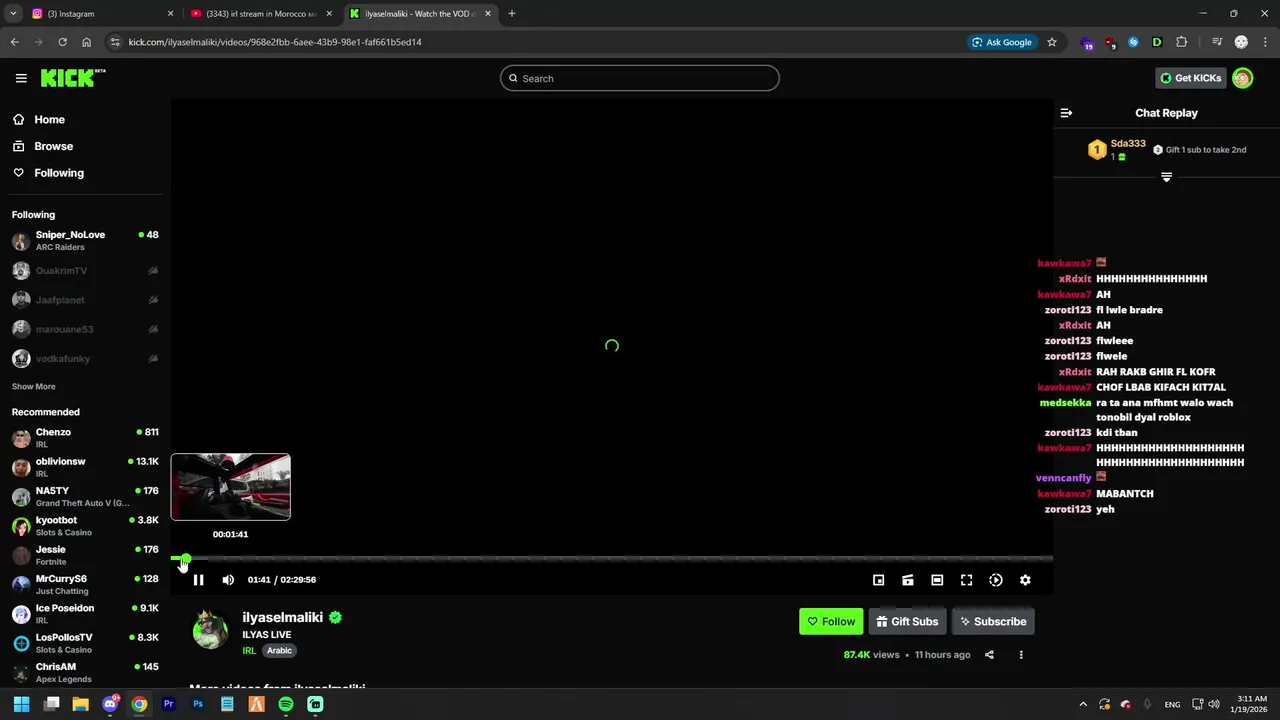
Task: Open Chenzo recommended channel
Action: coord(85,438)
